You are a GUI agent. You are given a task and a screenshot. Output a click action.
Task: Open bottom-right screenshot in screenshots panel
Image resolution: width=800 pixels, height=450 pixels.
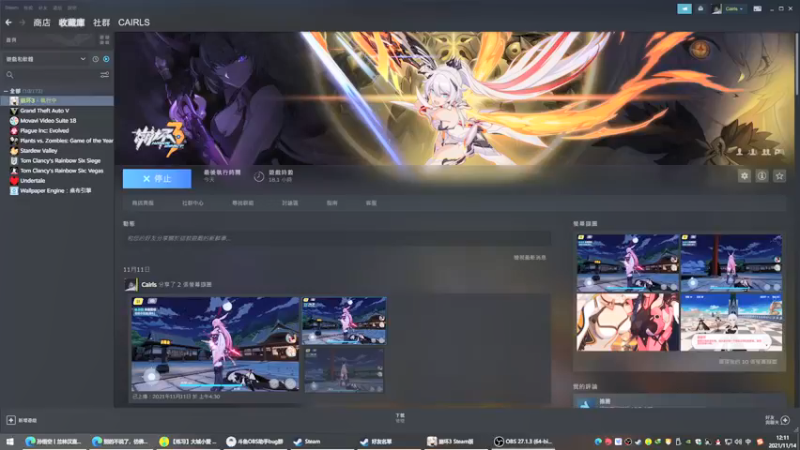[731, 322]
